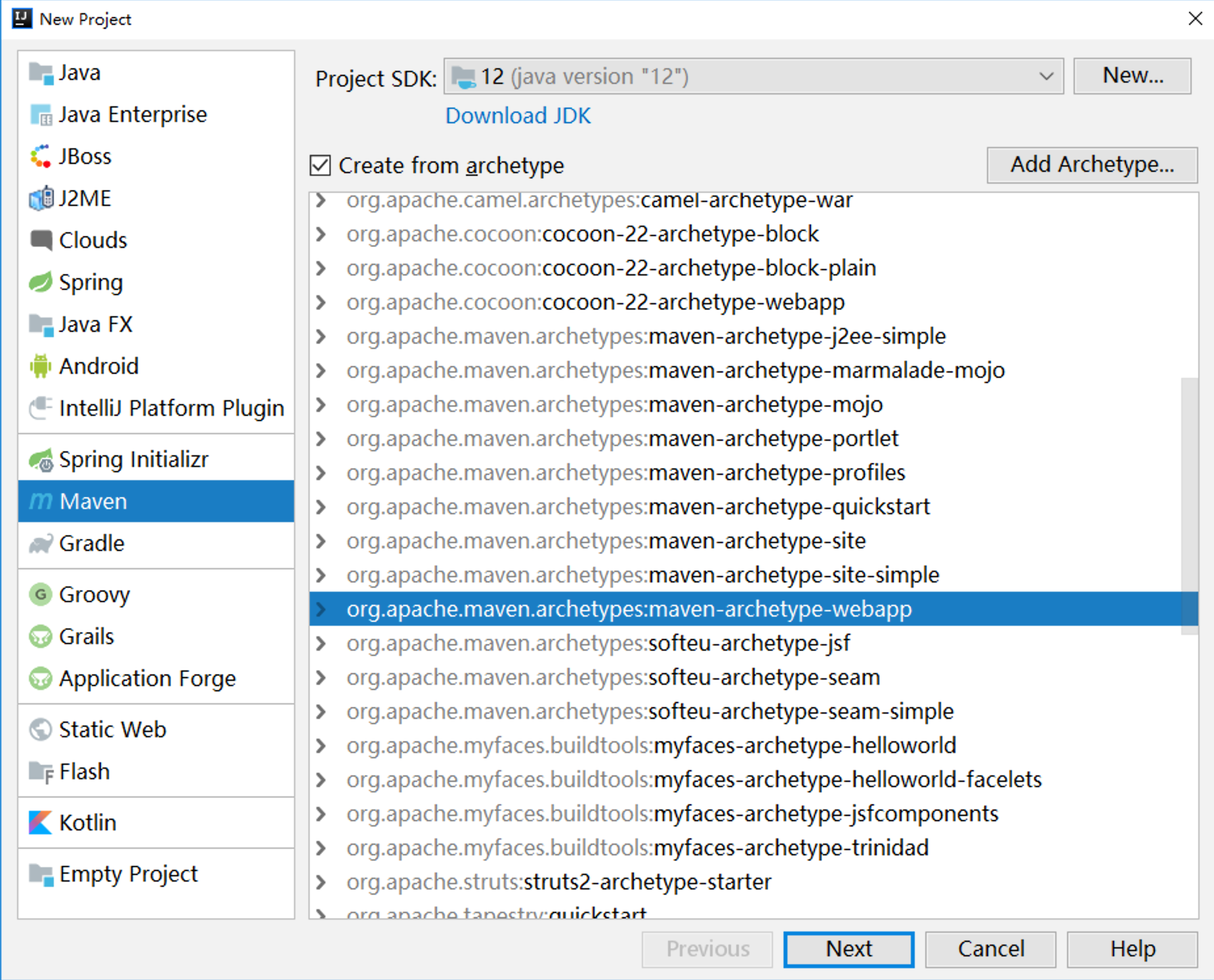Expand cocoon-22-archetype-block node
The width and height of the screenshot is (1214, 980).
coord(321,234)
